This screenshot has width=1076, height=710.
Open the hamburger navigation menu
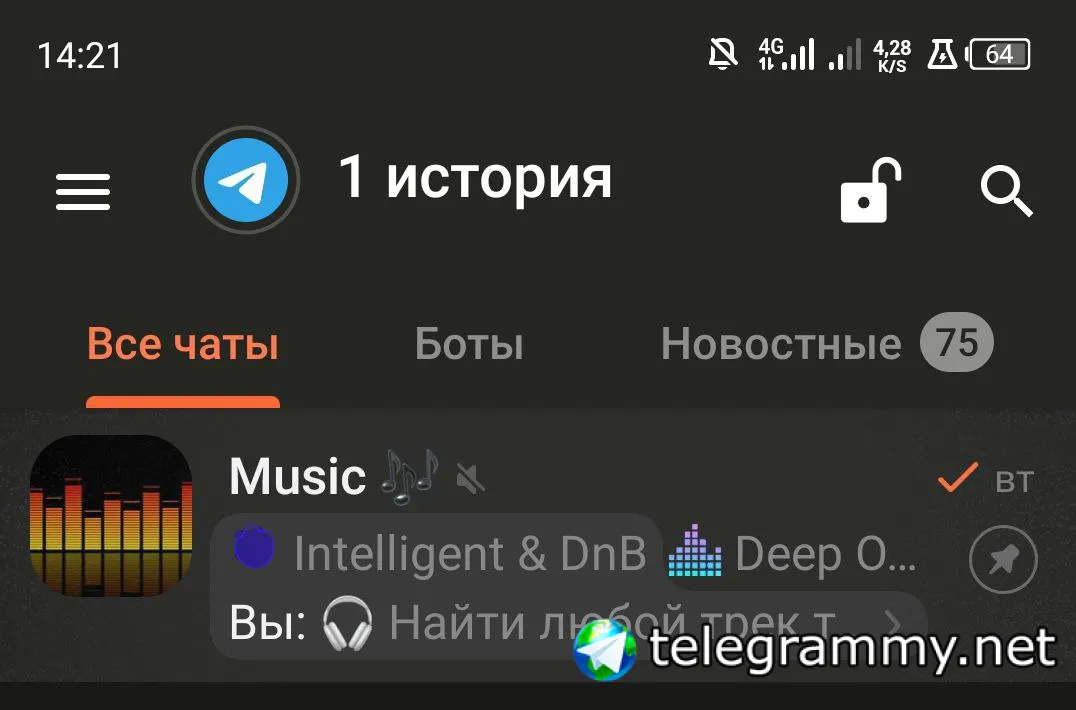83,191
